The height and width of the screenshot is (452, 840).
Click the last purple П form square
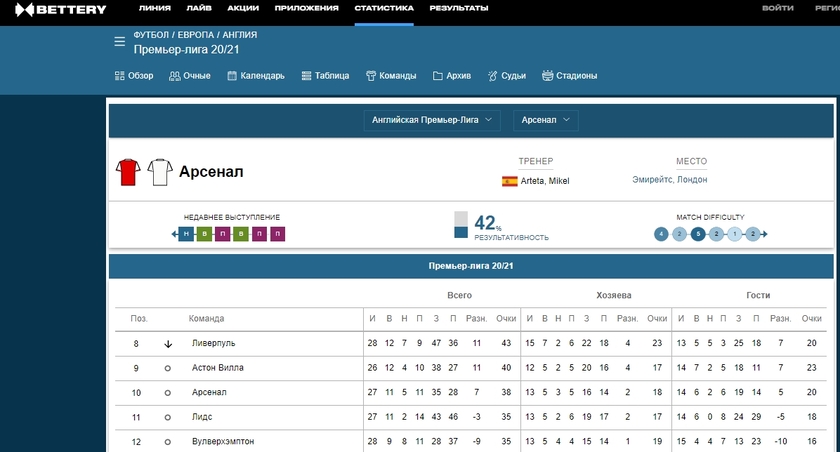278,234
